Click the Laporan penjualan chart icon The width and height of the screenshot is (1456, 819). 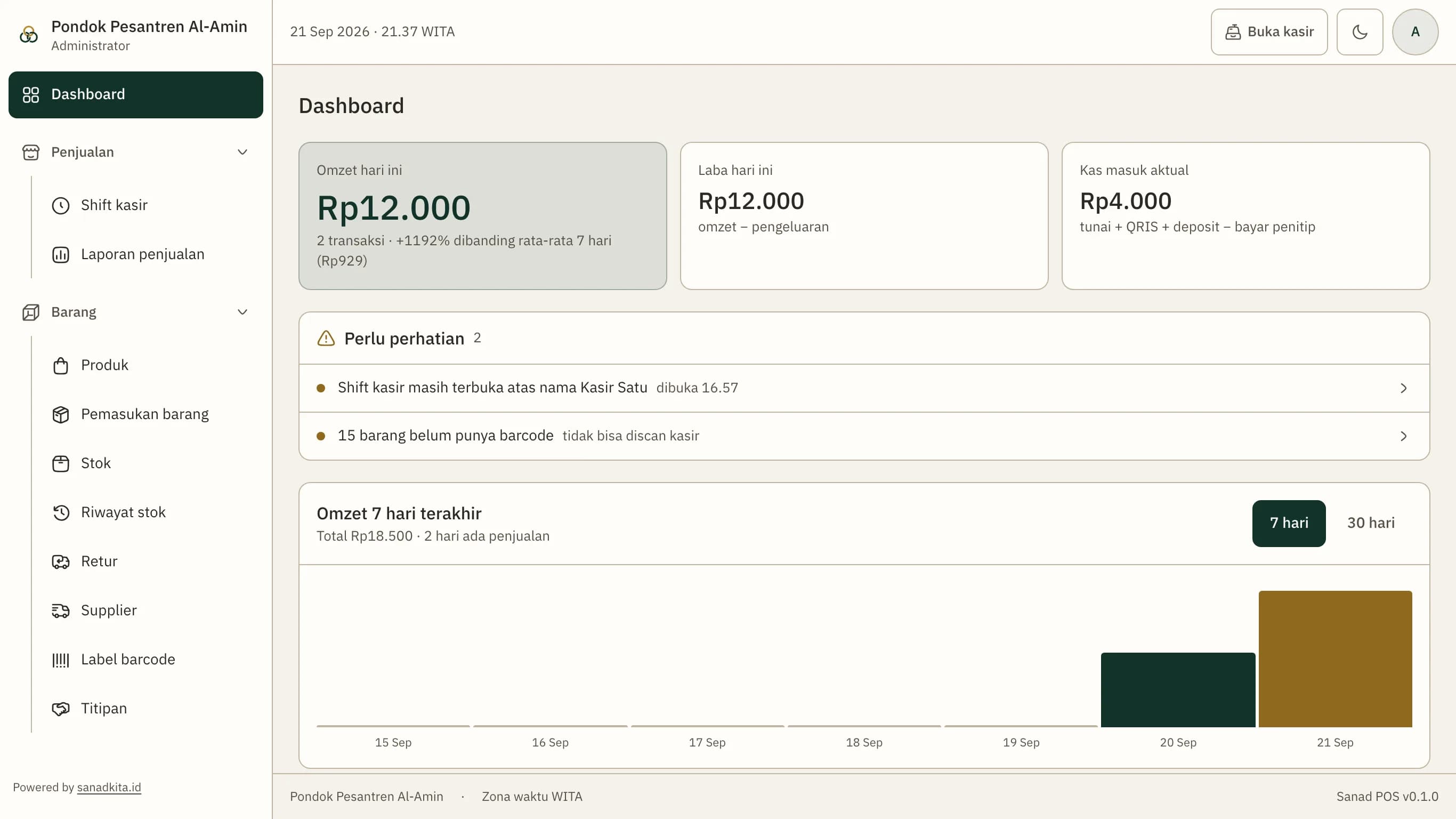tap(60, 254)
